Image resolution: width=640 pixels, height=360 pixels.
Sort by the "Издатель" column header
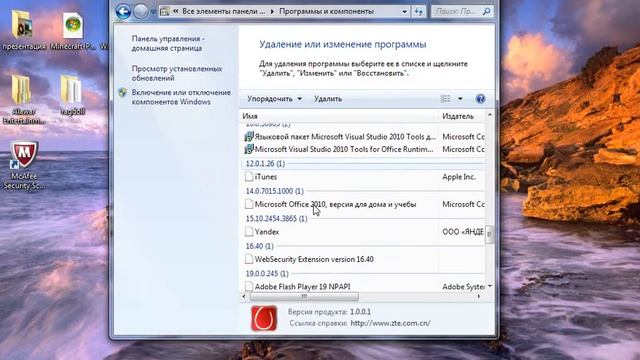point(462,116)
